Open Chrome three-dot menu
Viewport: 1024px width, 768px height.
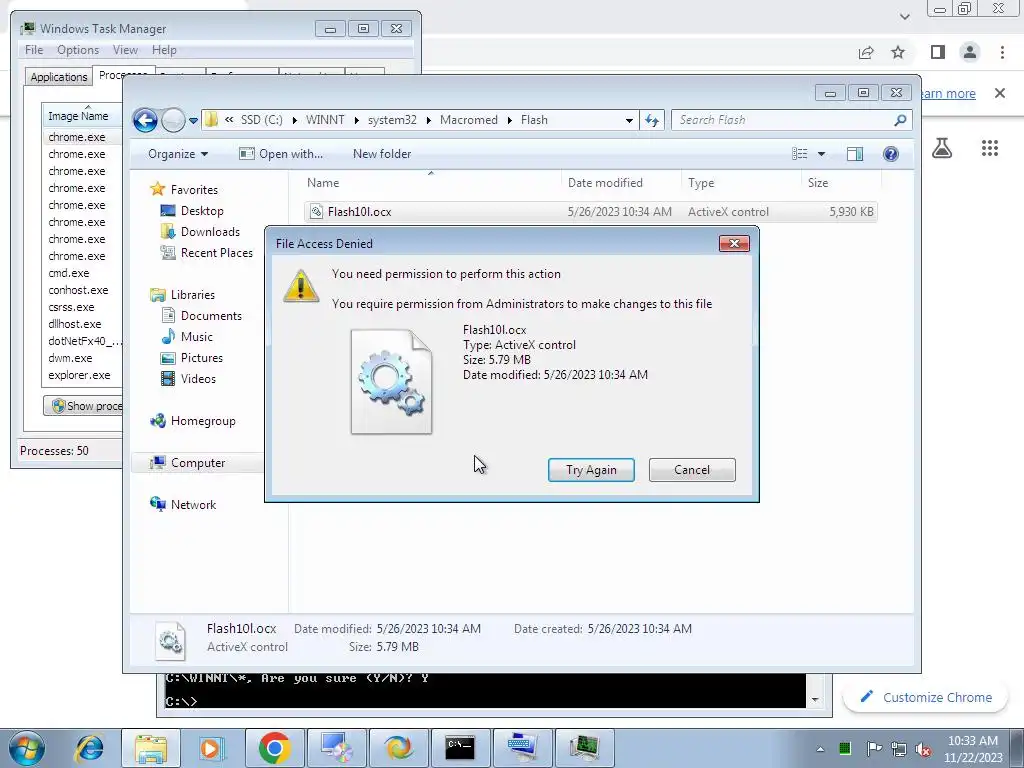pyautogui.click(x=1002, y=52)
